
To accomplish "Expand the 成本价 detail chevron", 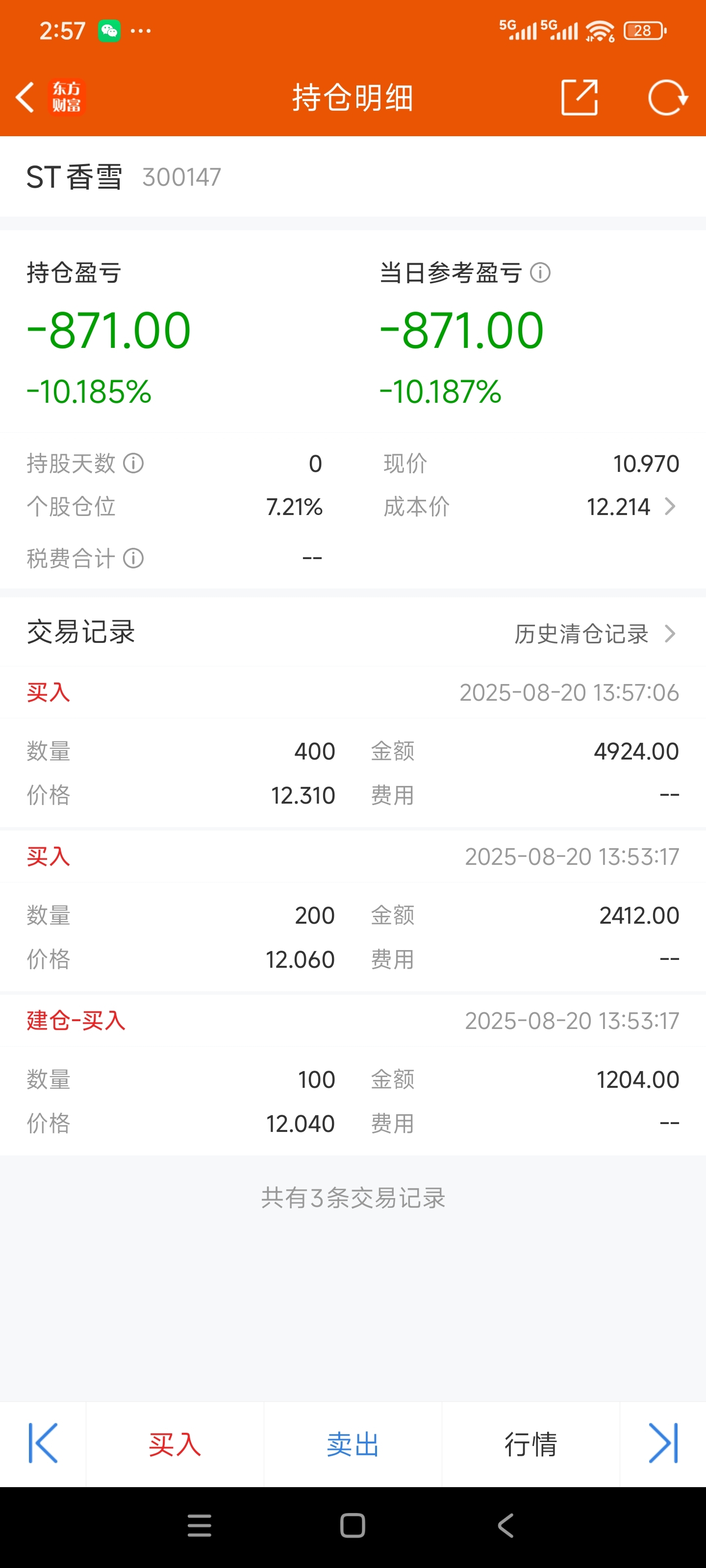I will point(669,507).
